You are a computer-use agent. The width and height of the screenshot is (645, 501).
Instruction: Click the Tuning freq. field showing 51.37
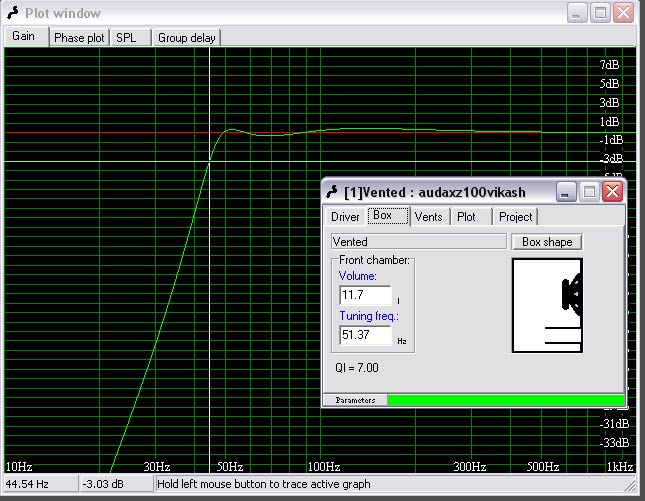pyautogui.click(x=365, y=335)
